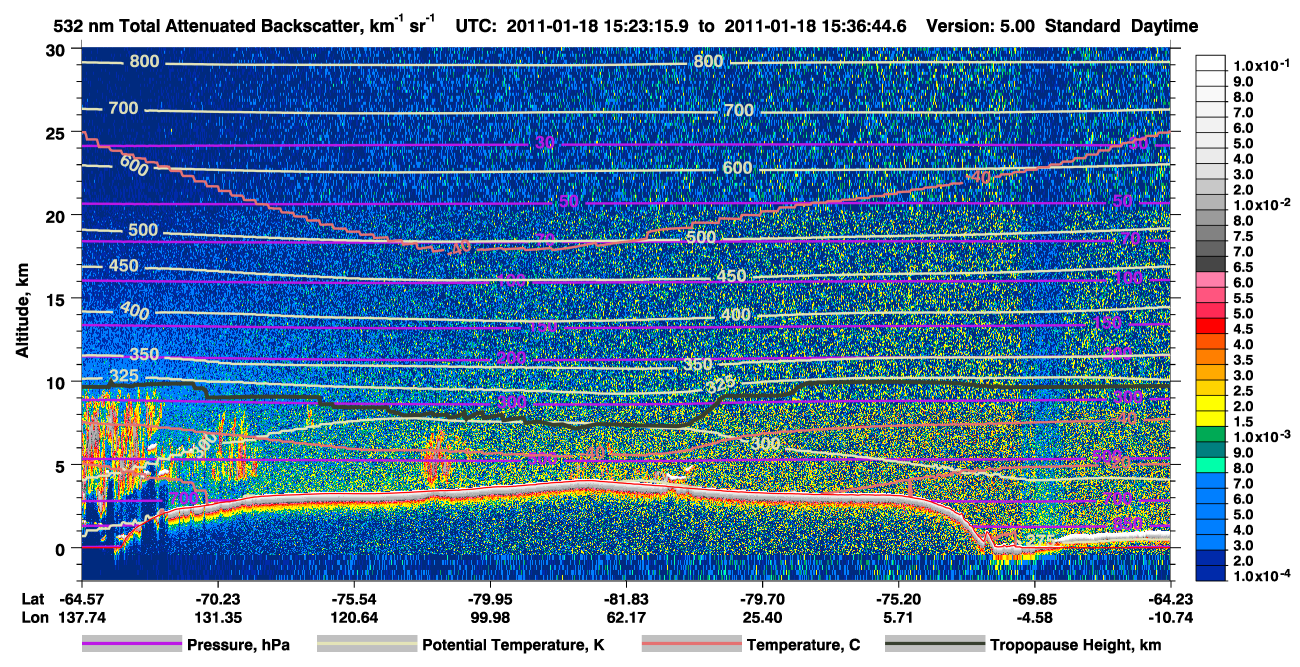Viewport: 1300px width, 667px height.
Task: Click the dark Tropopause Height legend line sample
Action: click(935, 645)
